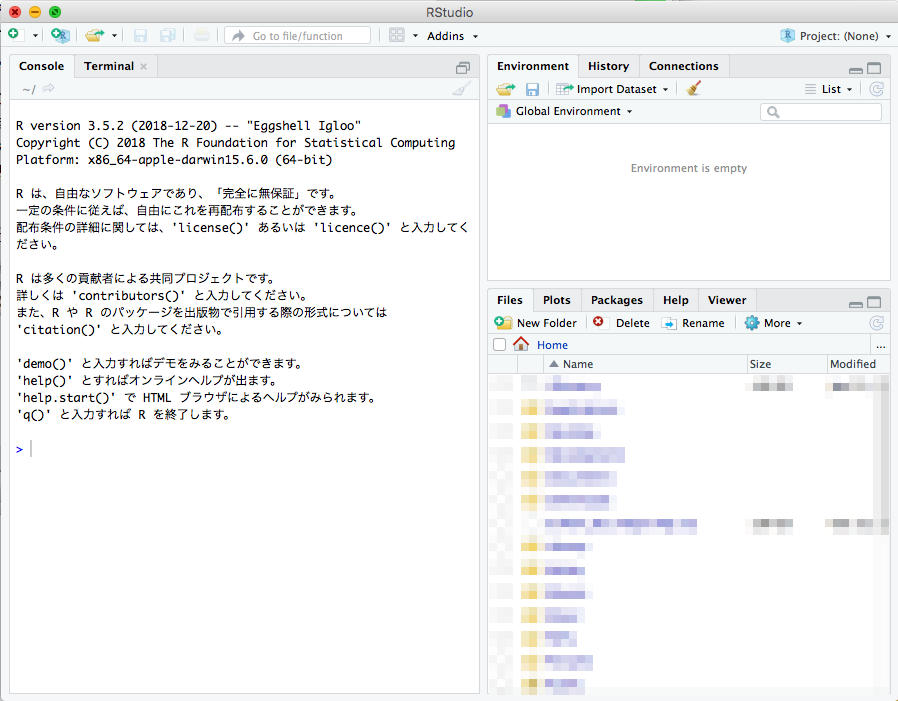Click the Delete button in Files

point(621,323)
